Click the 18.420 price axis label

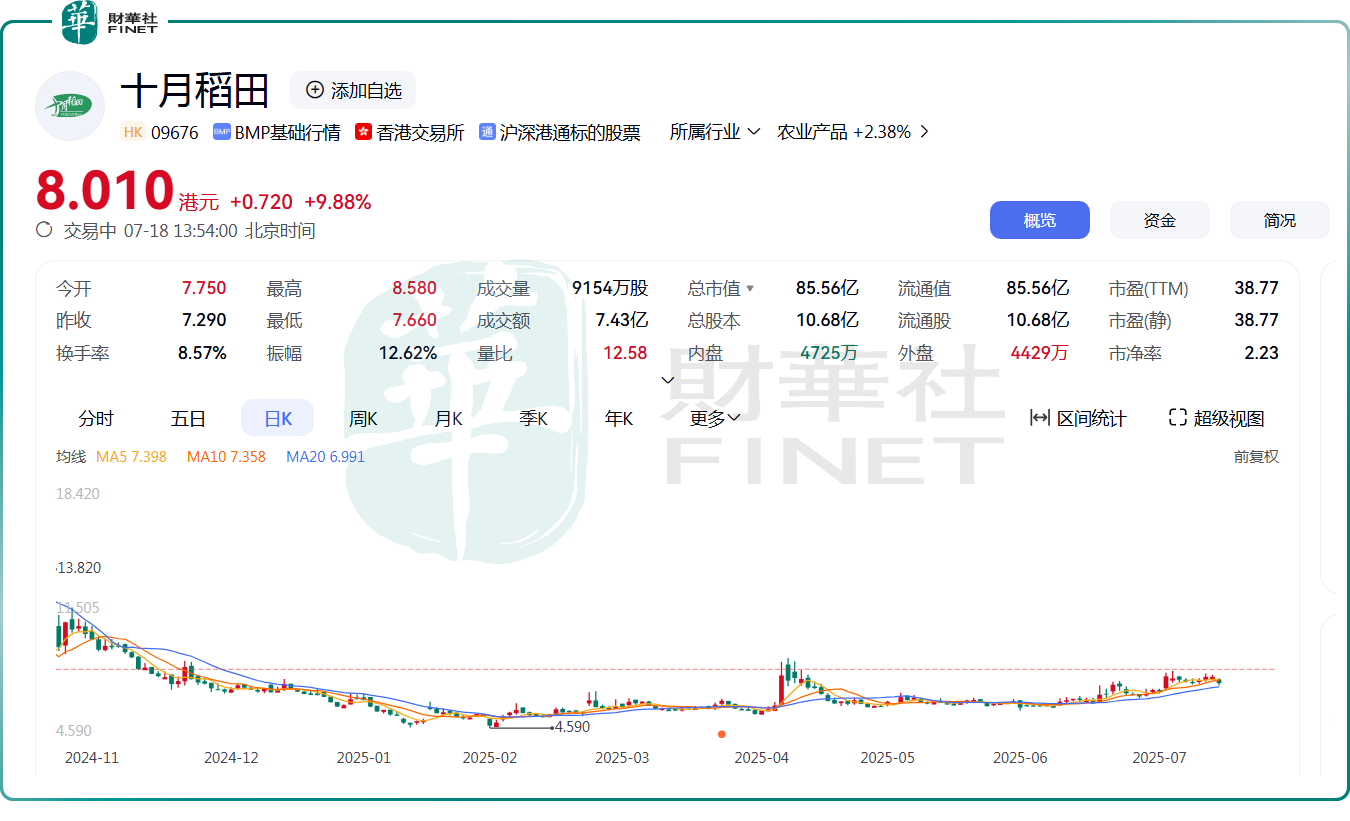[x=77, y=493]
